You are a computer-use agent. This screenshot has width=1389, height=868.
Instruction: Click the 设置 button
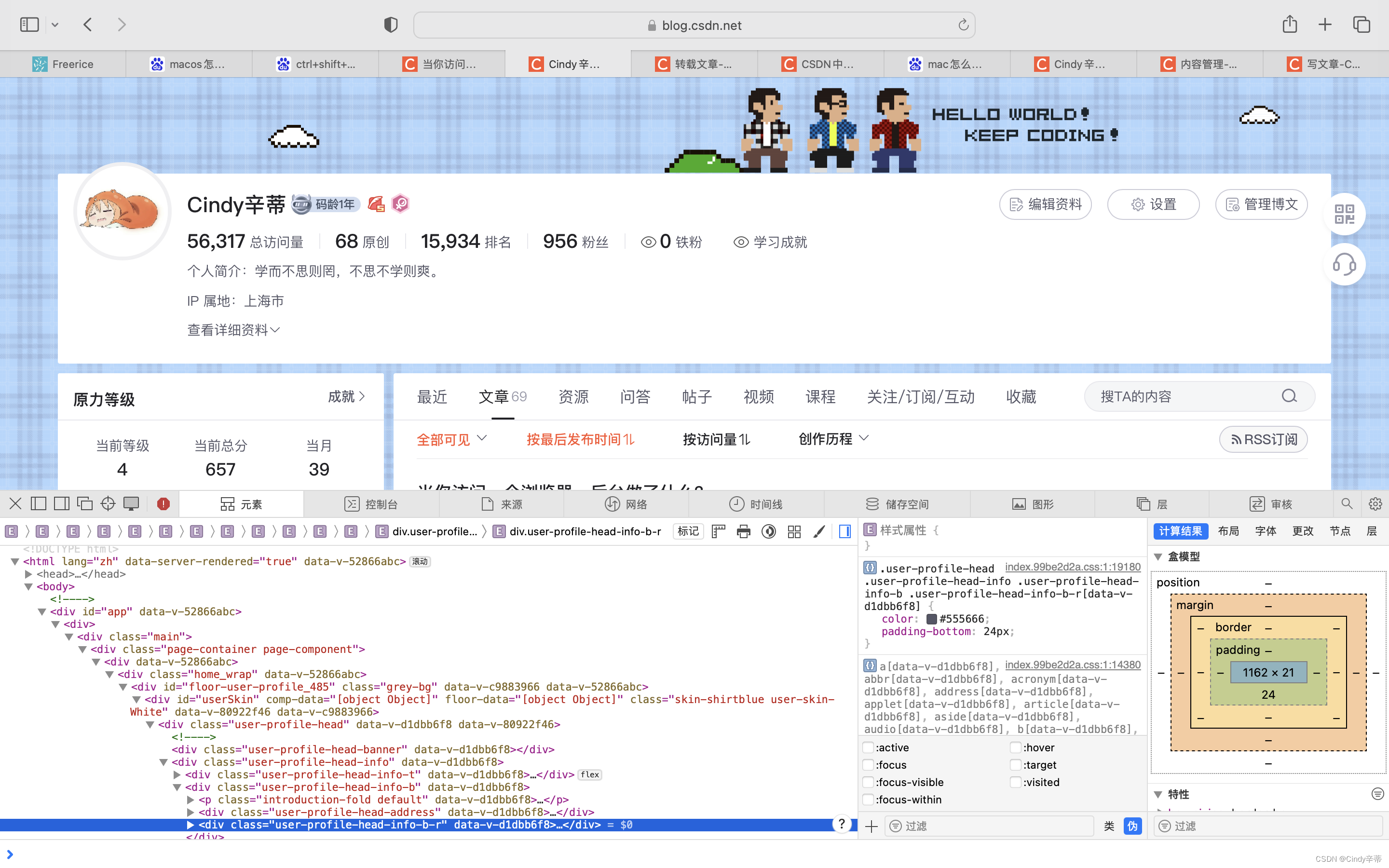1153,204
